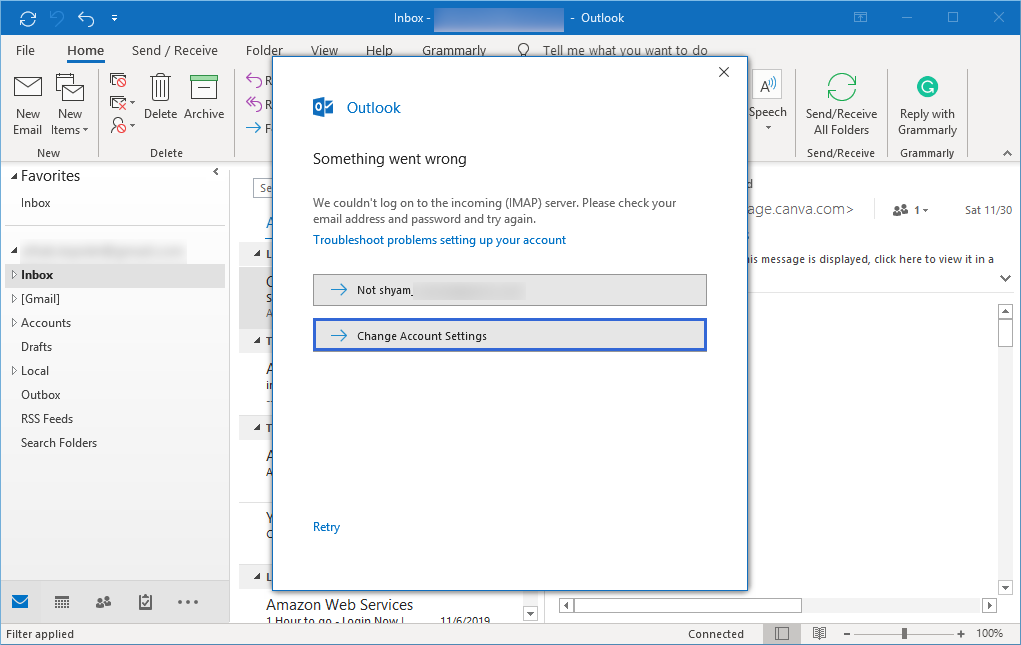Open Troubleshoot problems setting up your account link
The width and height of the screenshot is (1021, 645).
point(440,240)
